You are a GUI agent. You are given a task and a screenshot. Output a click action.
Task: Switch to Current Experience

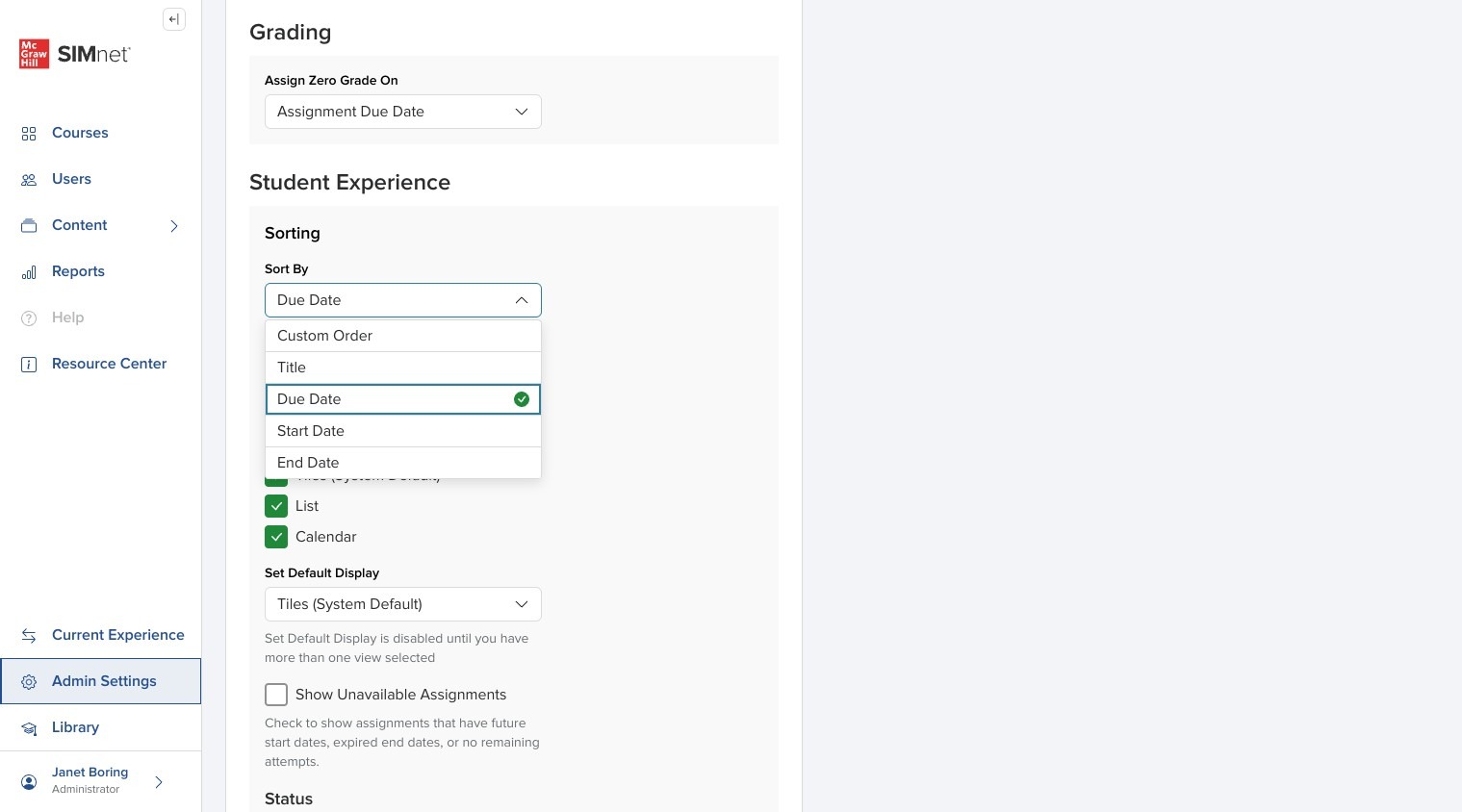tap(117, 635)
